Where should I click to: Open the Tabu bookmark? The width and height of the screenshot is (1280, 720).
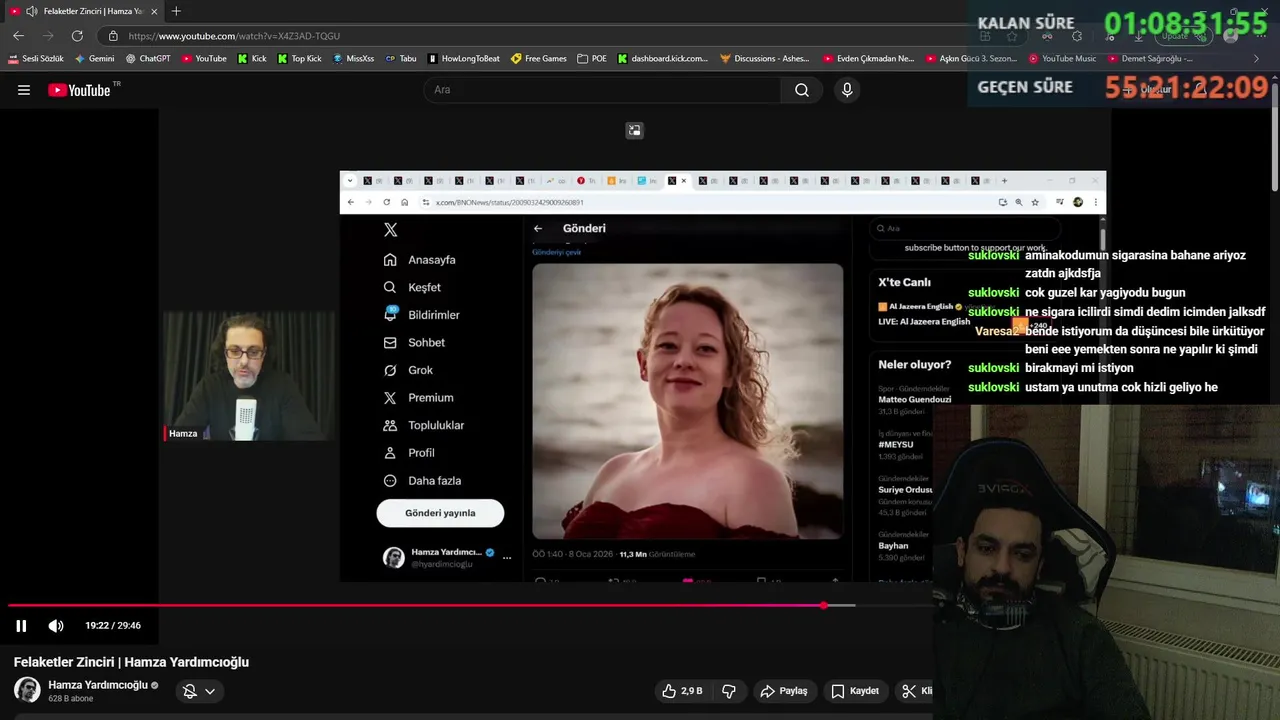401,59
